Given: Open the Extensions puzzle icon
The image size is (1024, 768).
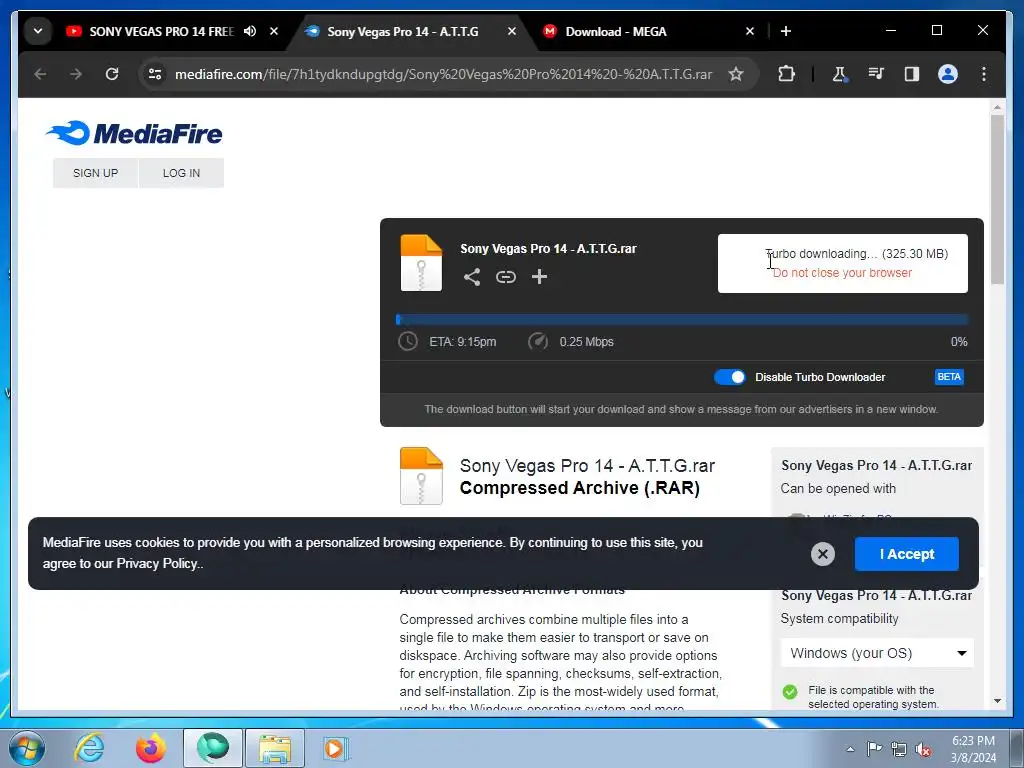Looking at the screenshot, I should [x=787, y=74].
